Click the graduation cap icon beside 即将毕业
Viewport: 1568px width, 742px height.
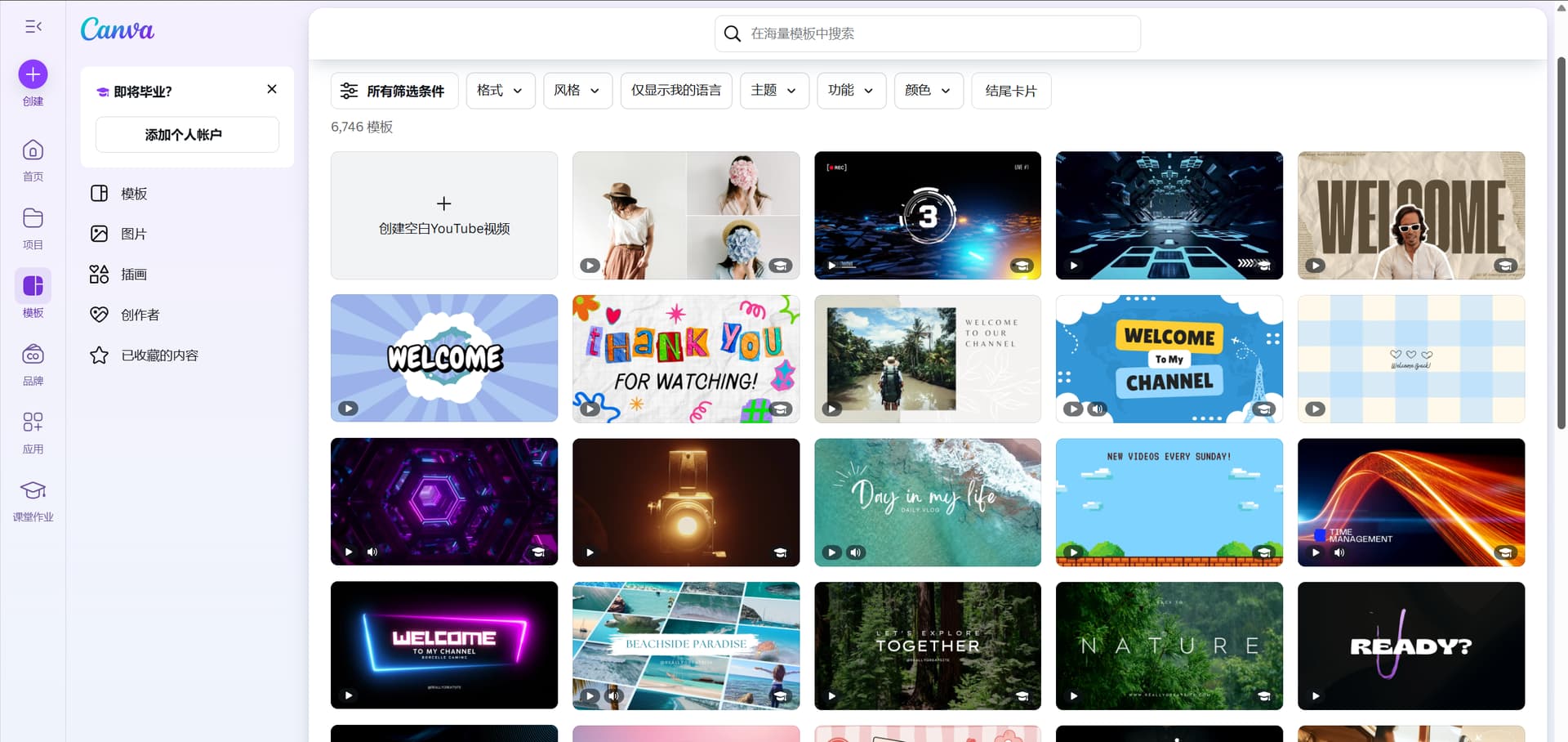tap(103, 92)
